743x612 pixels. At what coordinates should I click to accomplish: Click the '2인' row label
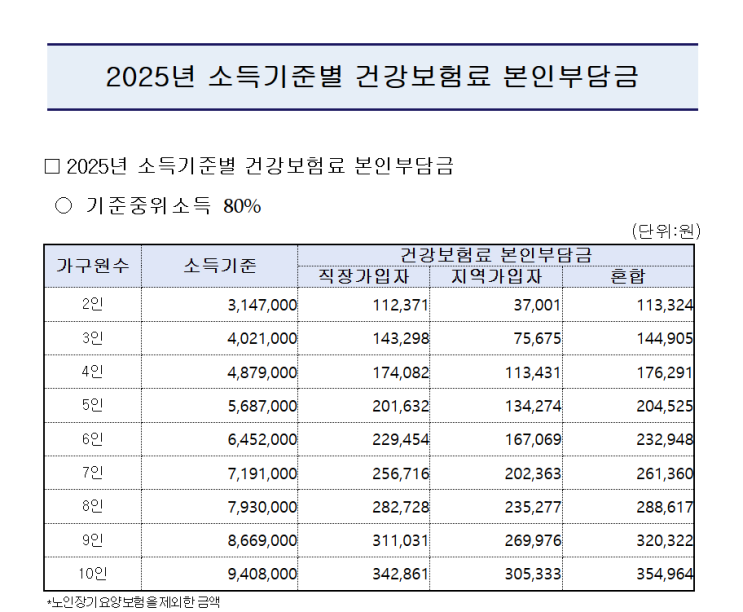click(x=93, y=304)
